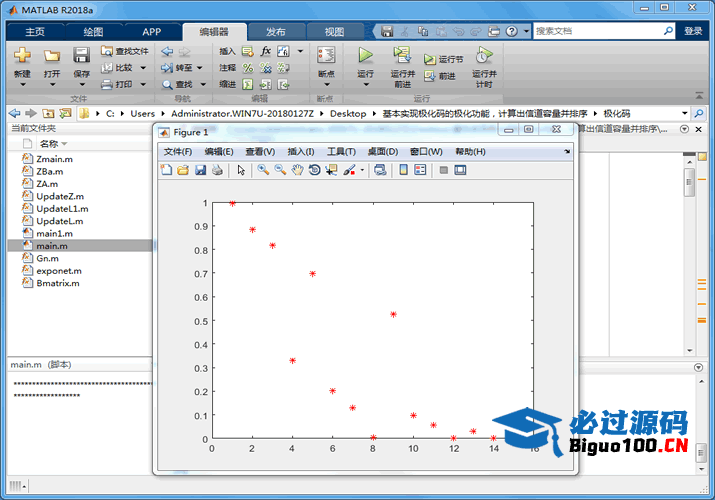Screen dimensions: 715x500
Task: Save the script with the floppy icon
Action: pyautogui.click(x=81, y=56)
